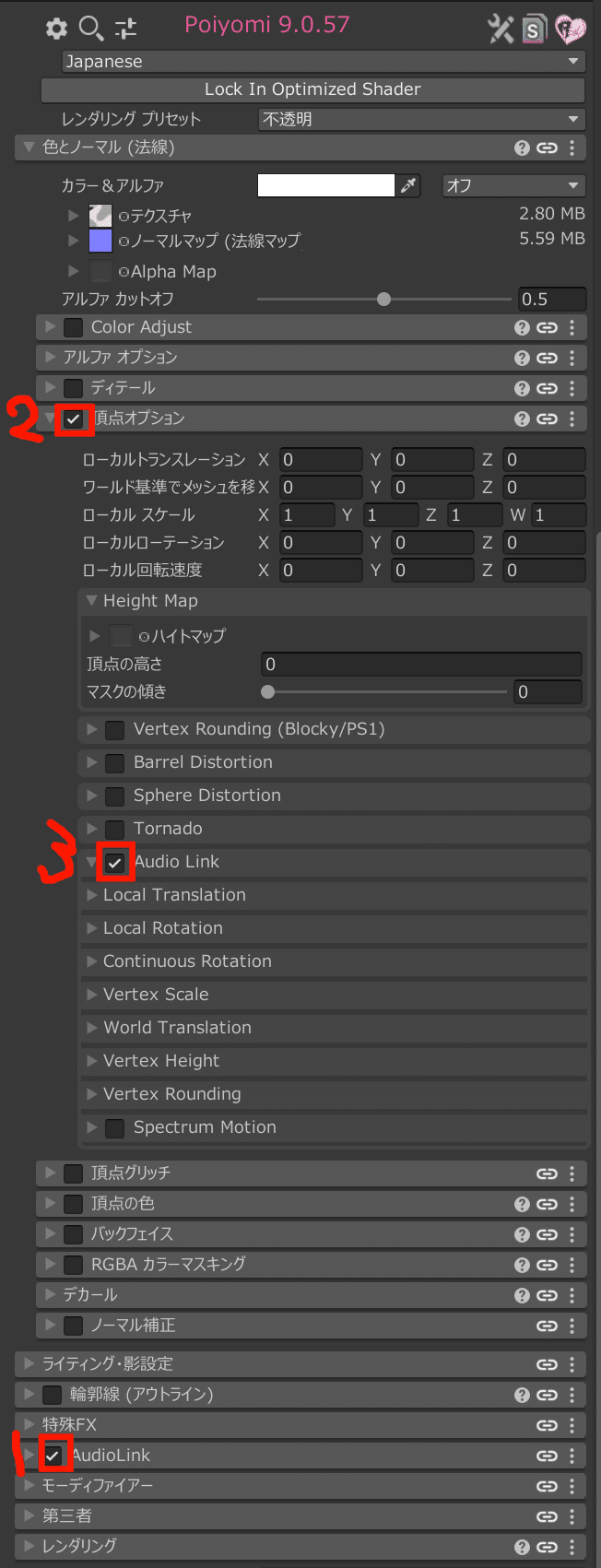601x1568 pixels.
Task: Enable the ディテール checkbox
Action: [x=74, y=388]
